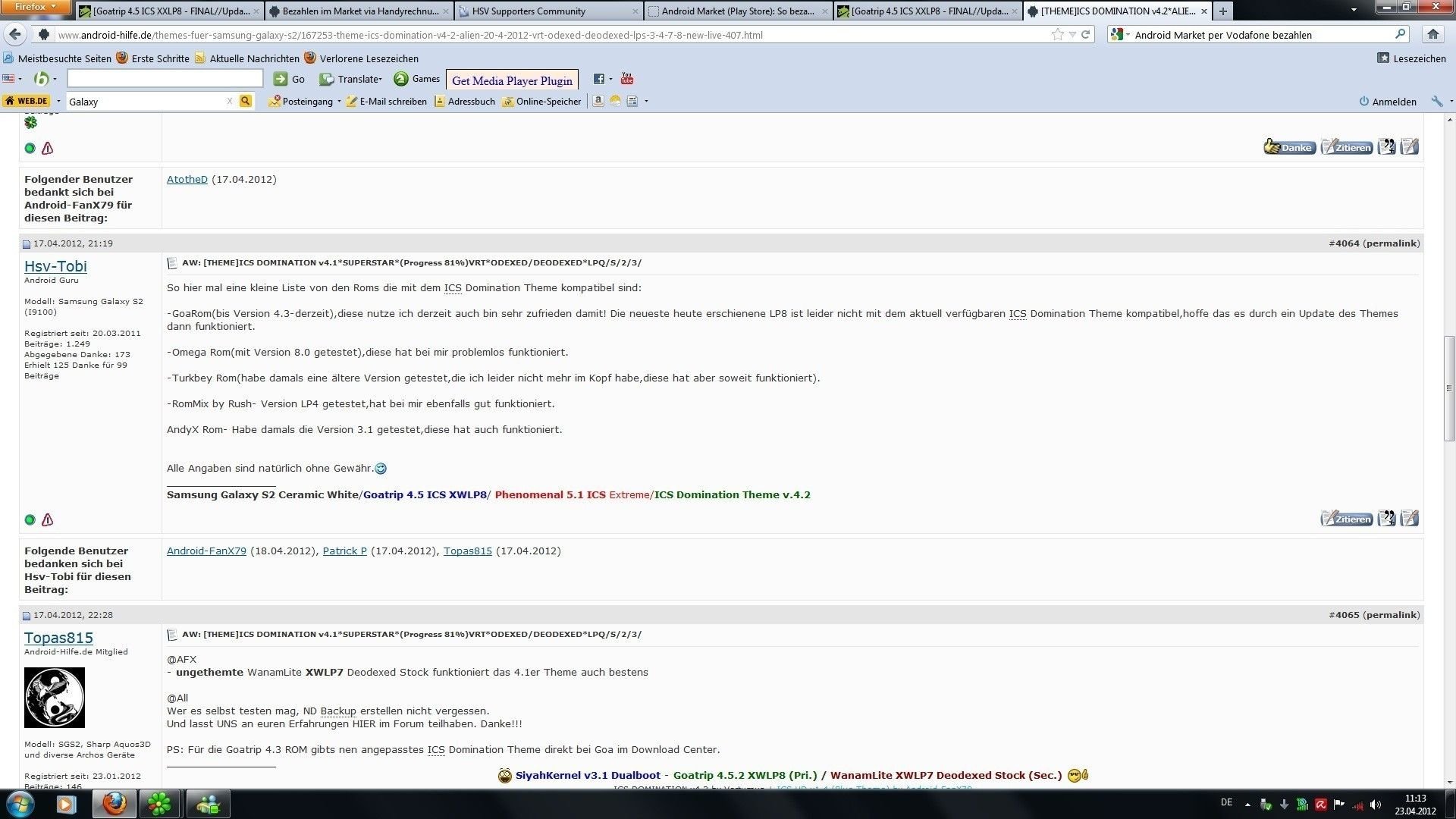
Task: Open Topas815 link in thanks list
Action: click(x=467, y=551)
